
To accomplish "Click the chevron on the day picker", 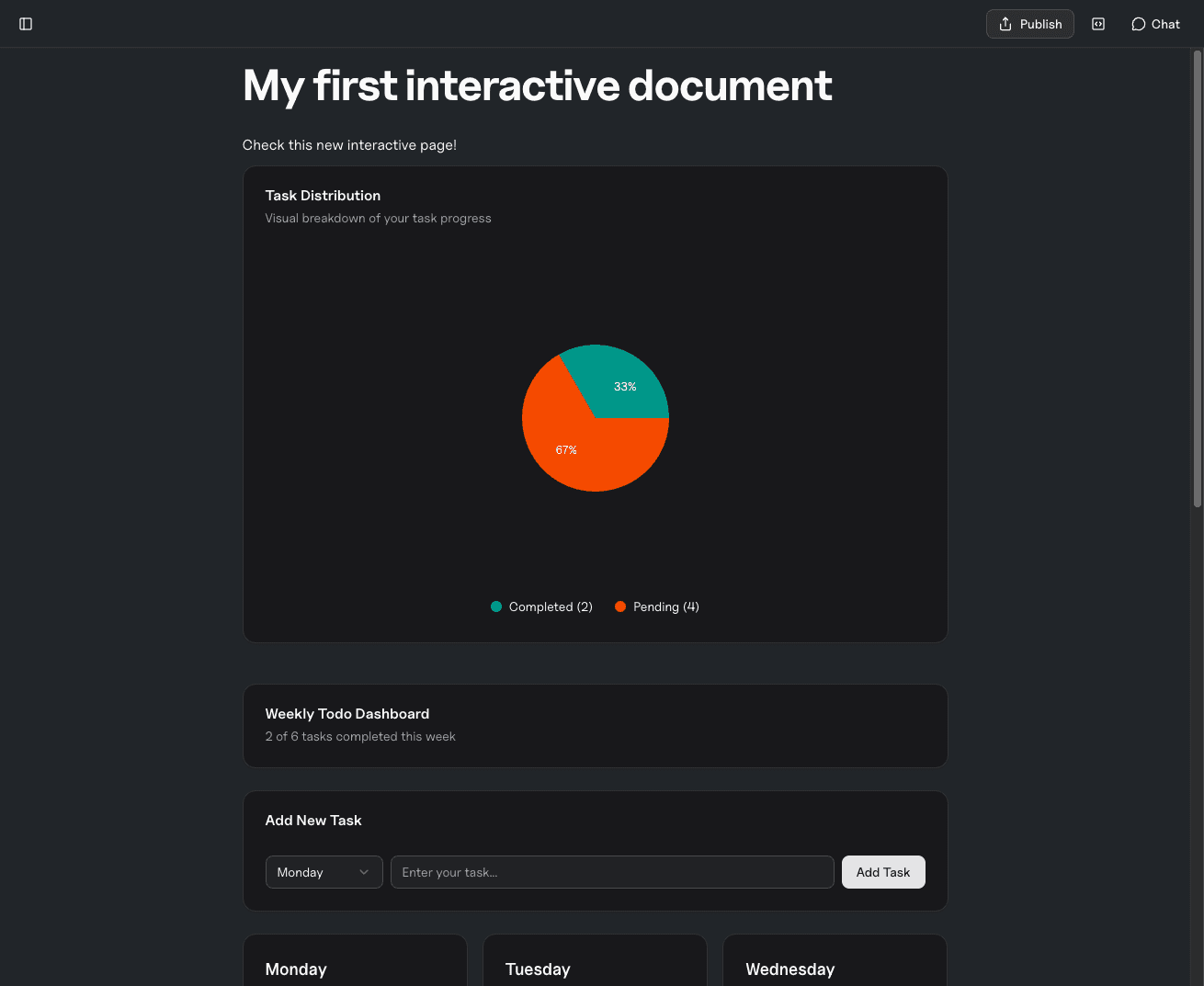I will tap(367, 871).
